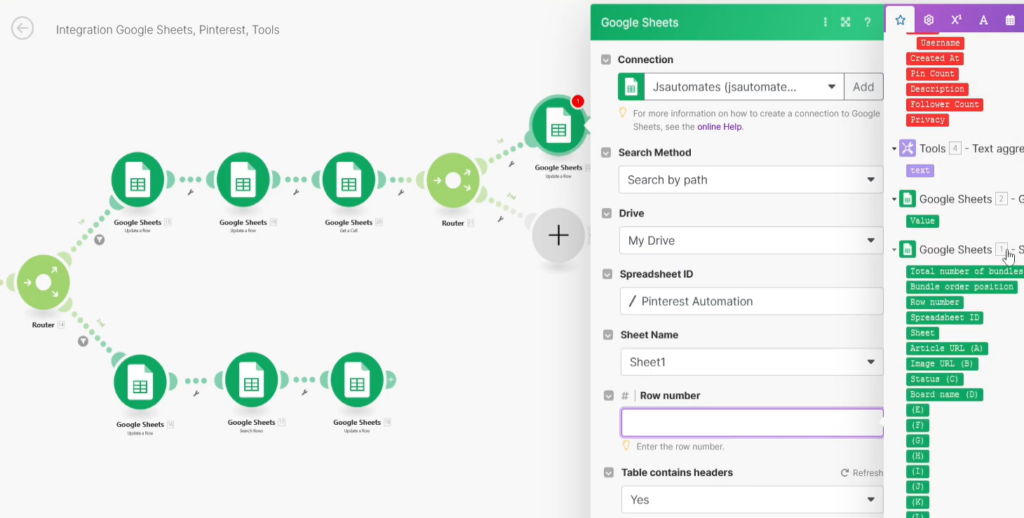The image size is (1024, 518).
Task: Collapse the Tools 4 Text aggregator group
Action: (894, 149)
